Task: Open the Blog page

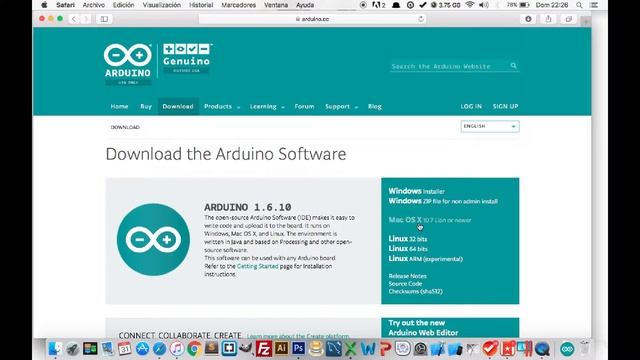Action: pos(374,107)
